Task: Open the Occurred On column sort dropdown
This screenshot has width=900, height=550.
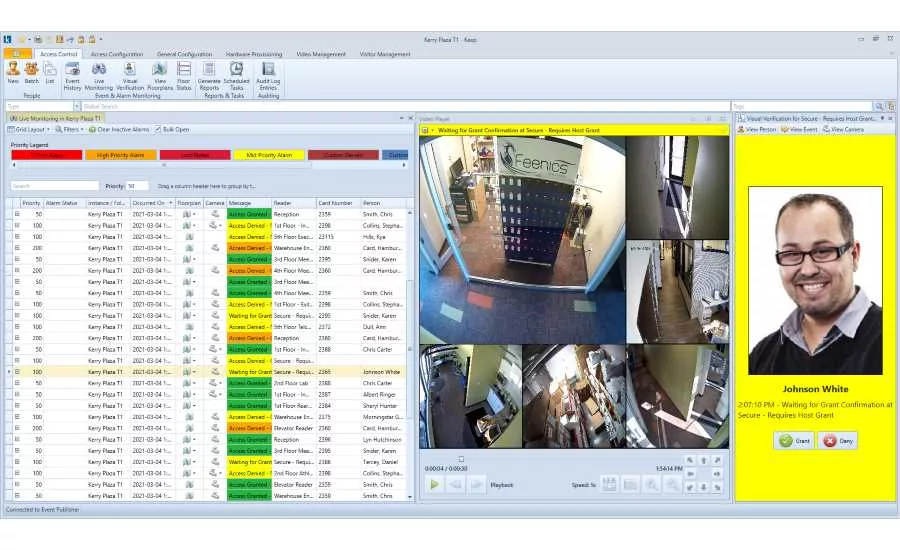Action: (x=170, y=203)
